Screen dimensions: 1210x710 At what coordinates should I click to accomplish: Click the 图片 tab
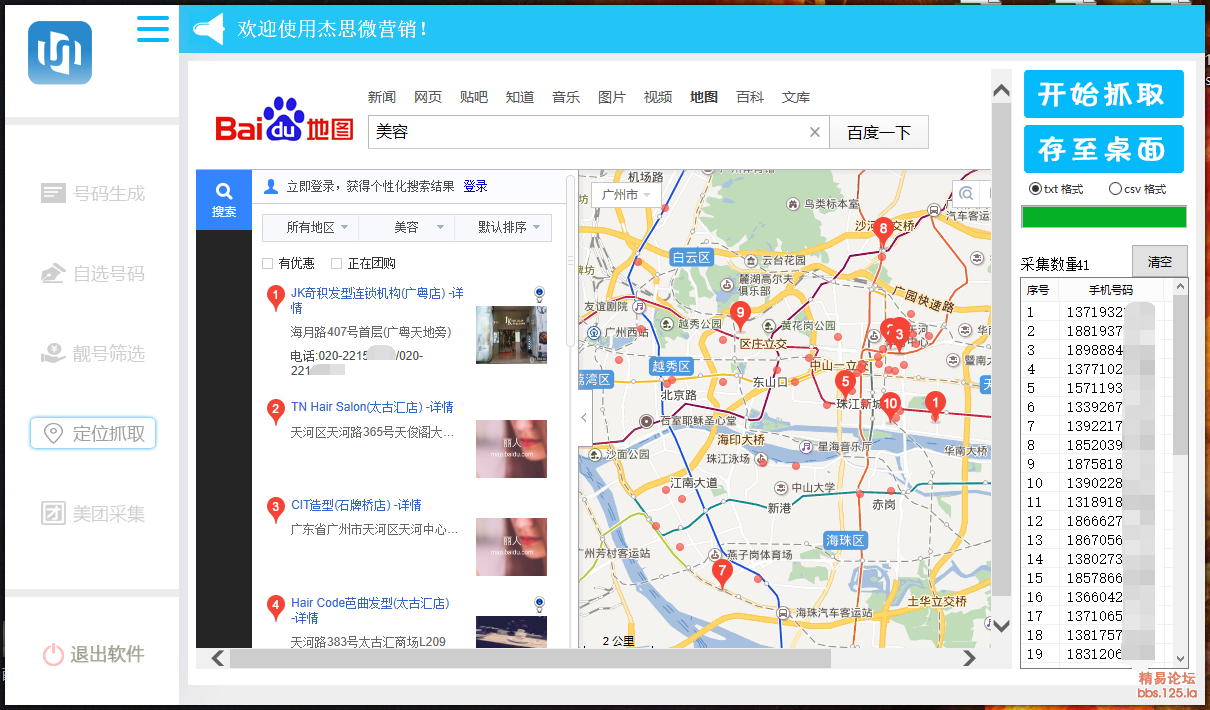612,97
